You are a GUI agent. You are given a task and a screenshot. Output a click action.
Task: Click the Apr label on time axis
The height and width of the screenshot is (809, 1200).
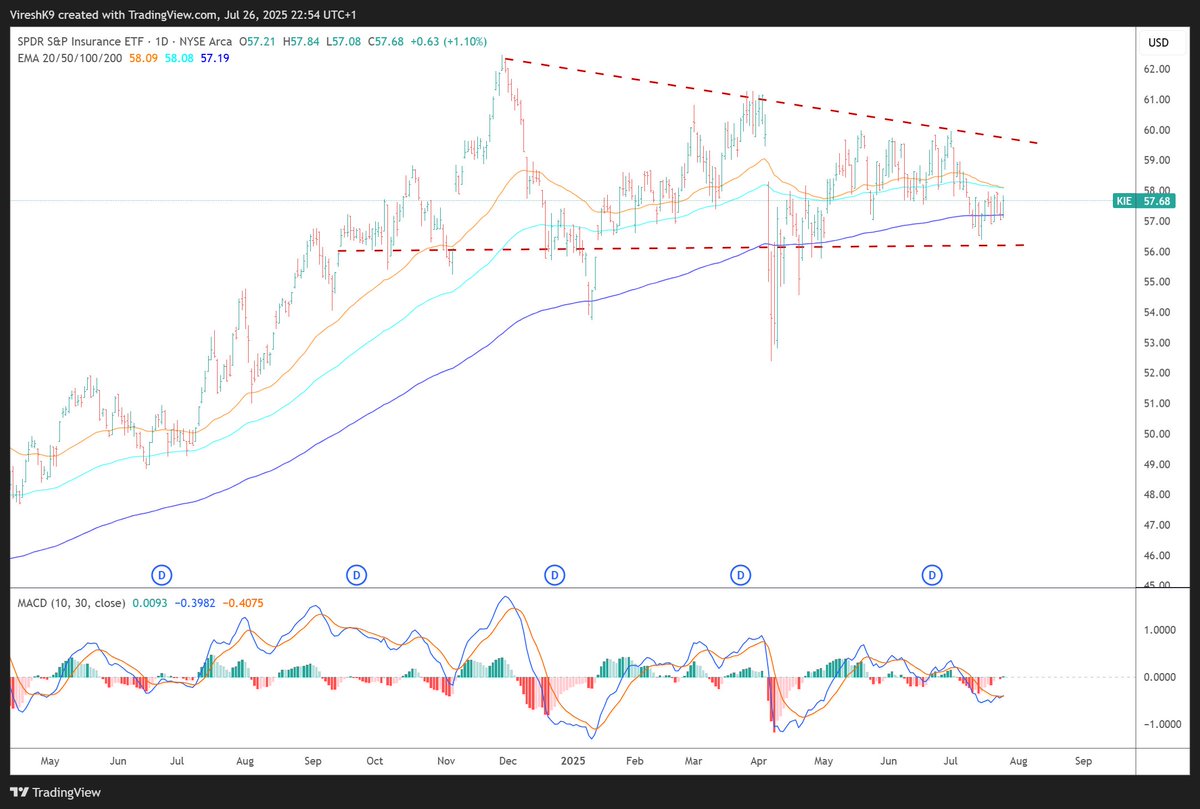[760, 761]
